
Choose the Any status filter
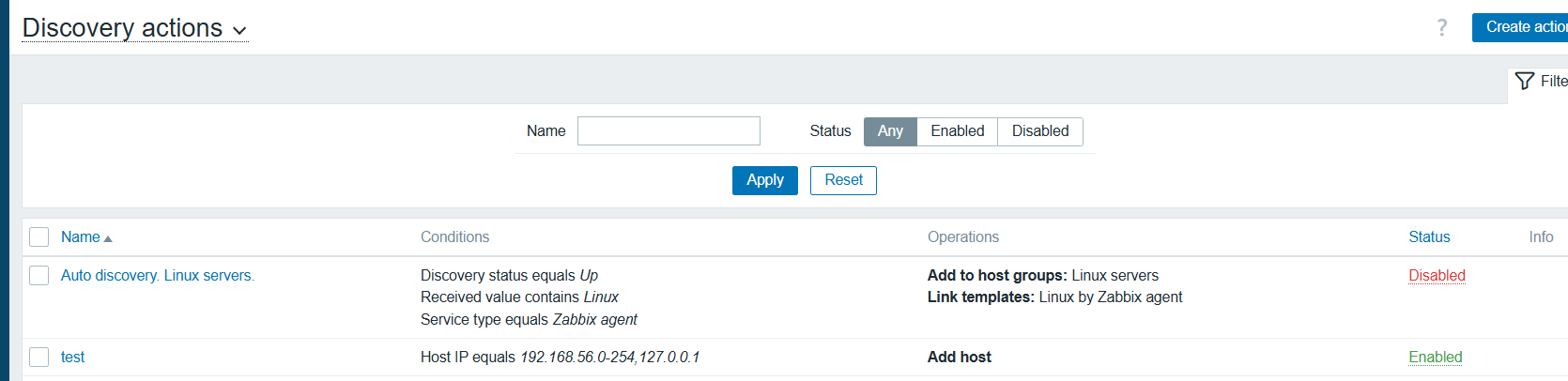point(889,131)
